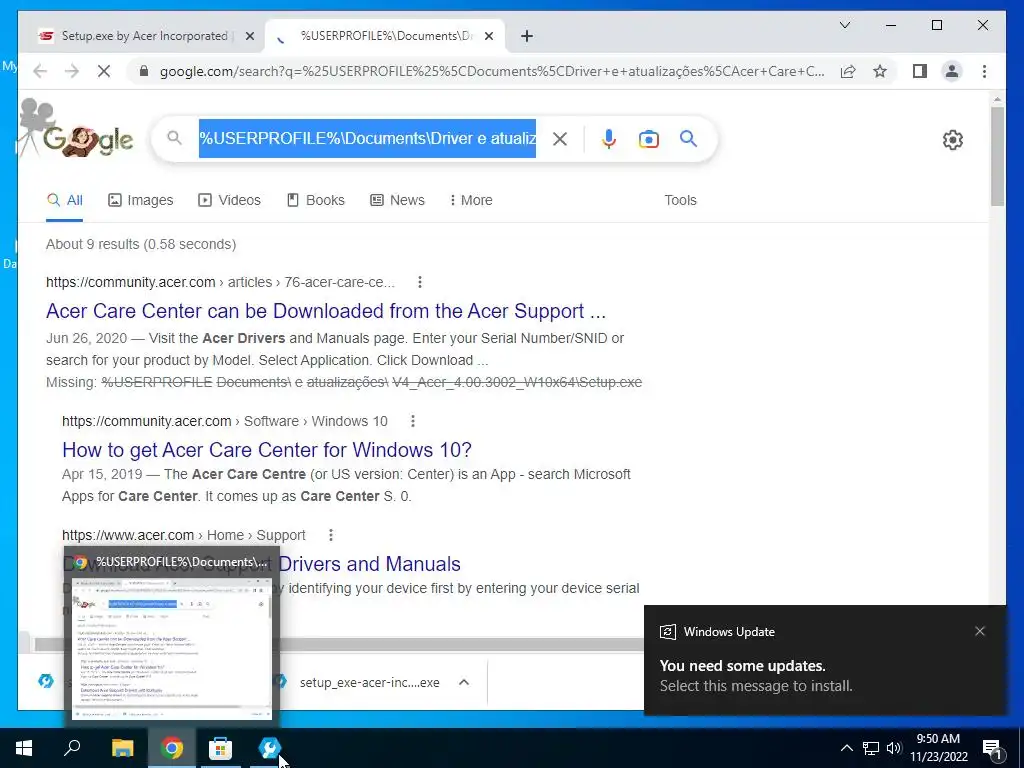
Task: Open the volume tray icon
Action: [893, 748]
